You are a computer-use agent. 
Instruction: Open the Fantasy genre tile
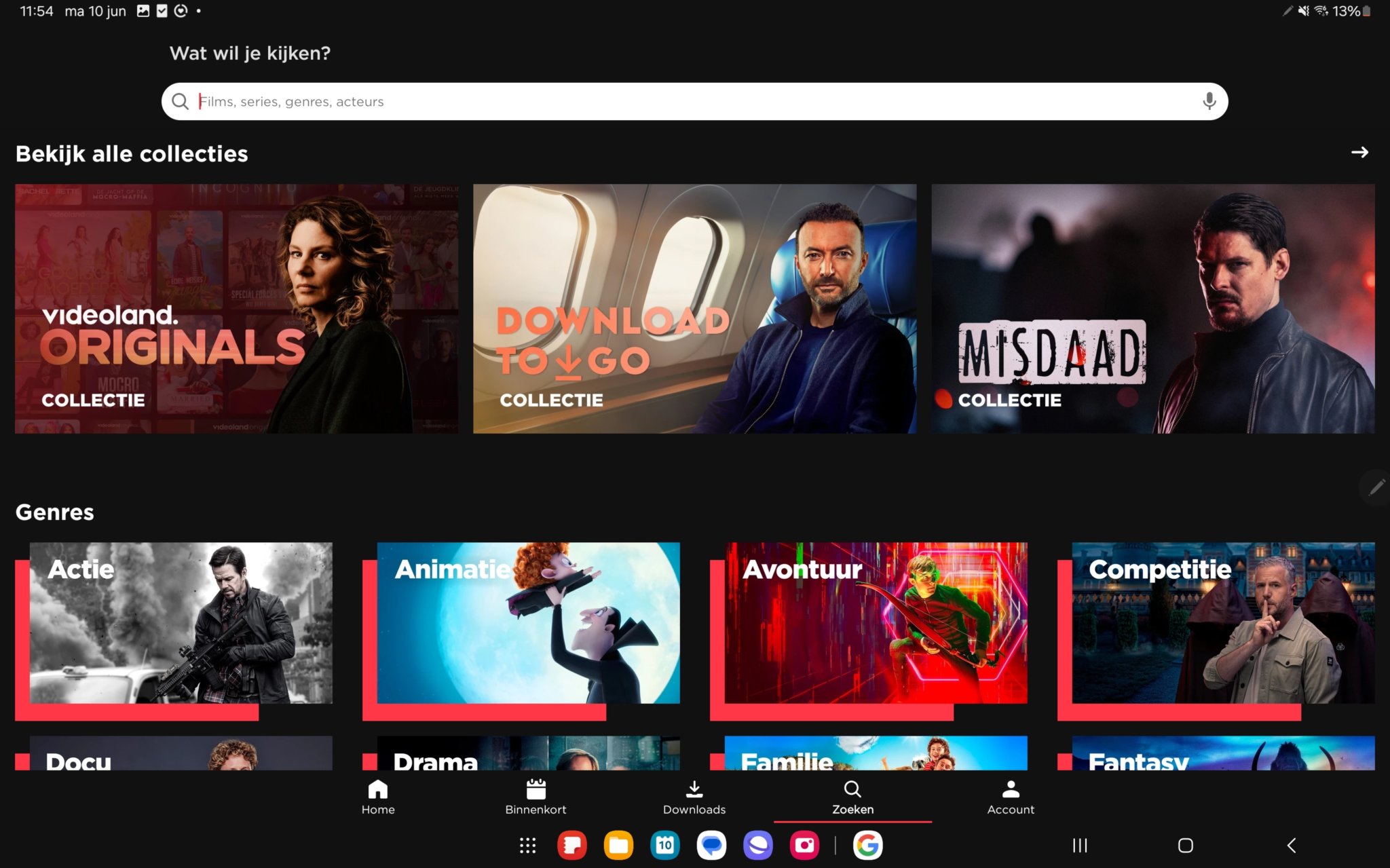1216,753
